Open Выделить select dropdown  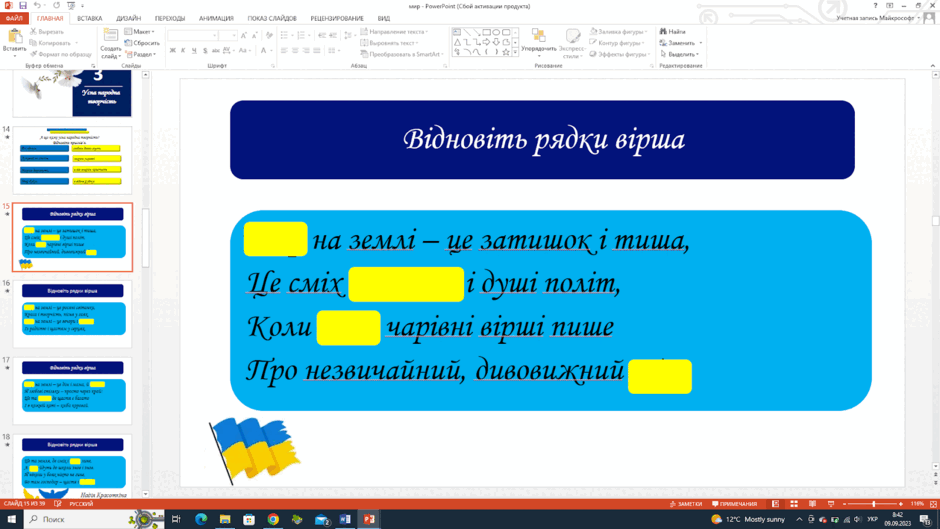coord(679,54)
